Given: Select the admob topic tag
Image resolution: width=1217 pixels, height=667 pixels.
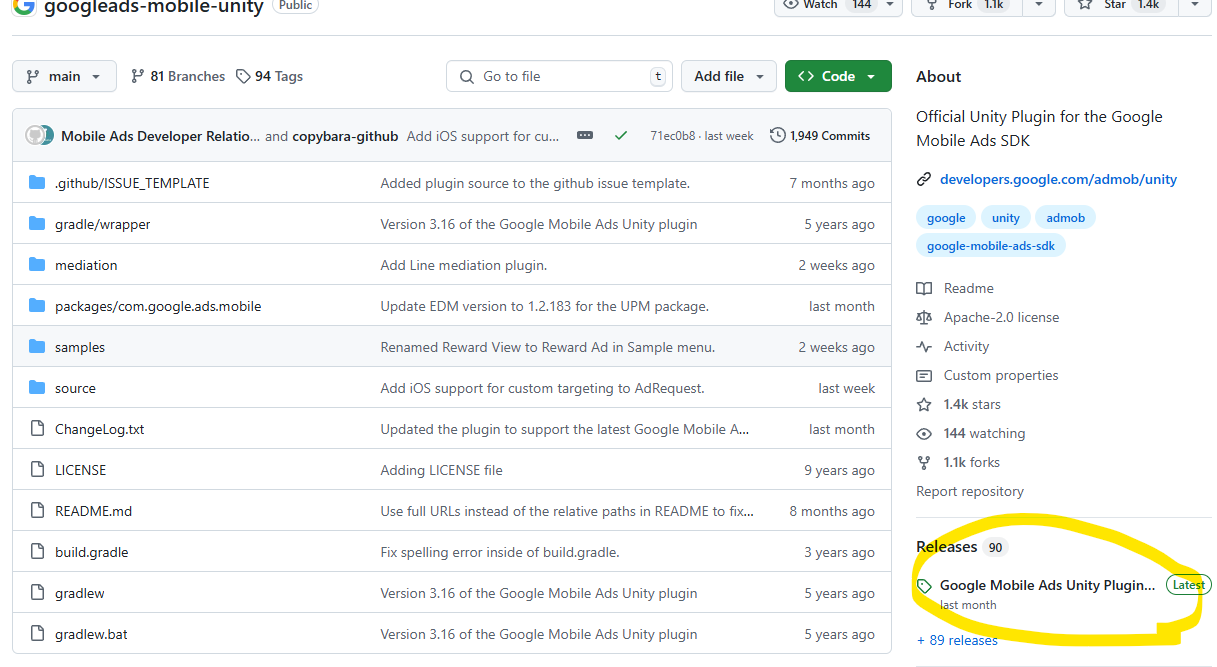Looking at the screenshot, I should point(1066,218).
